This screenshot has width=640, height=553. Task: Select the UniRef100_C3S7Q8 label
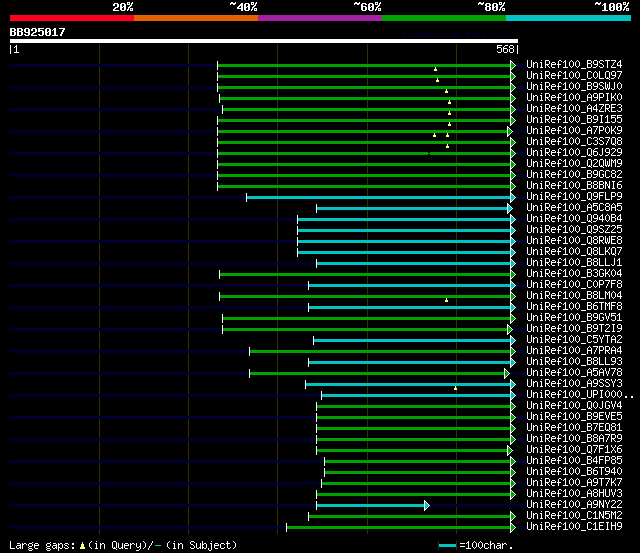pos(574,142)
